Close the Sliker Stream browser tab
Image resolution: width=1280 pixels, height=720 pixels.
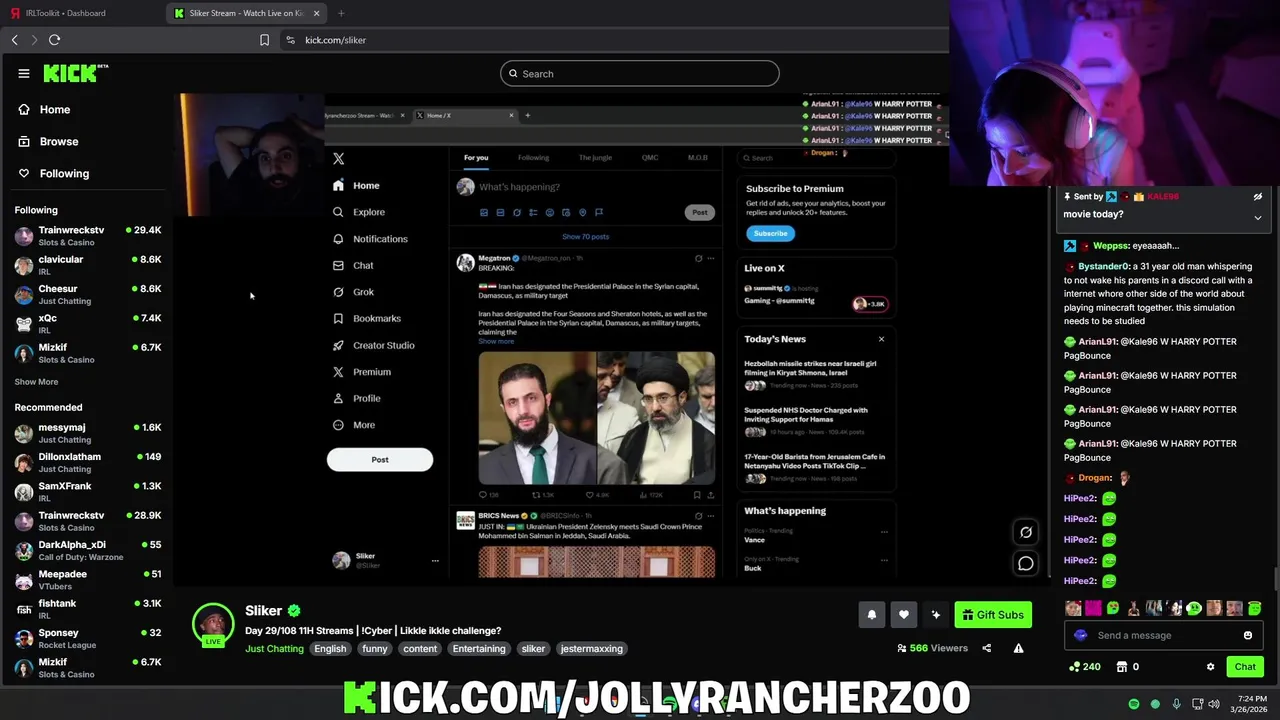click(317, 13)
